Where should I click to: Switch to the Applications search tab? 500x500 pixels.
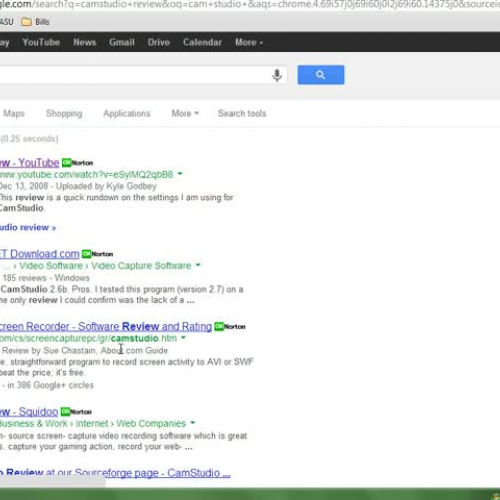click(x=127, y=114)
